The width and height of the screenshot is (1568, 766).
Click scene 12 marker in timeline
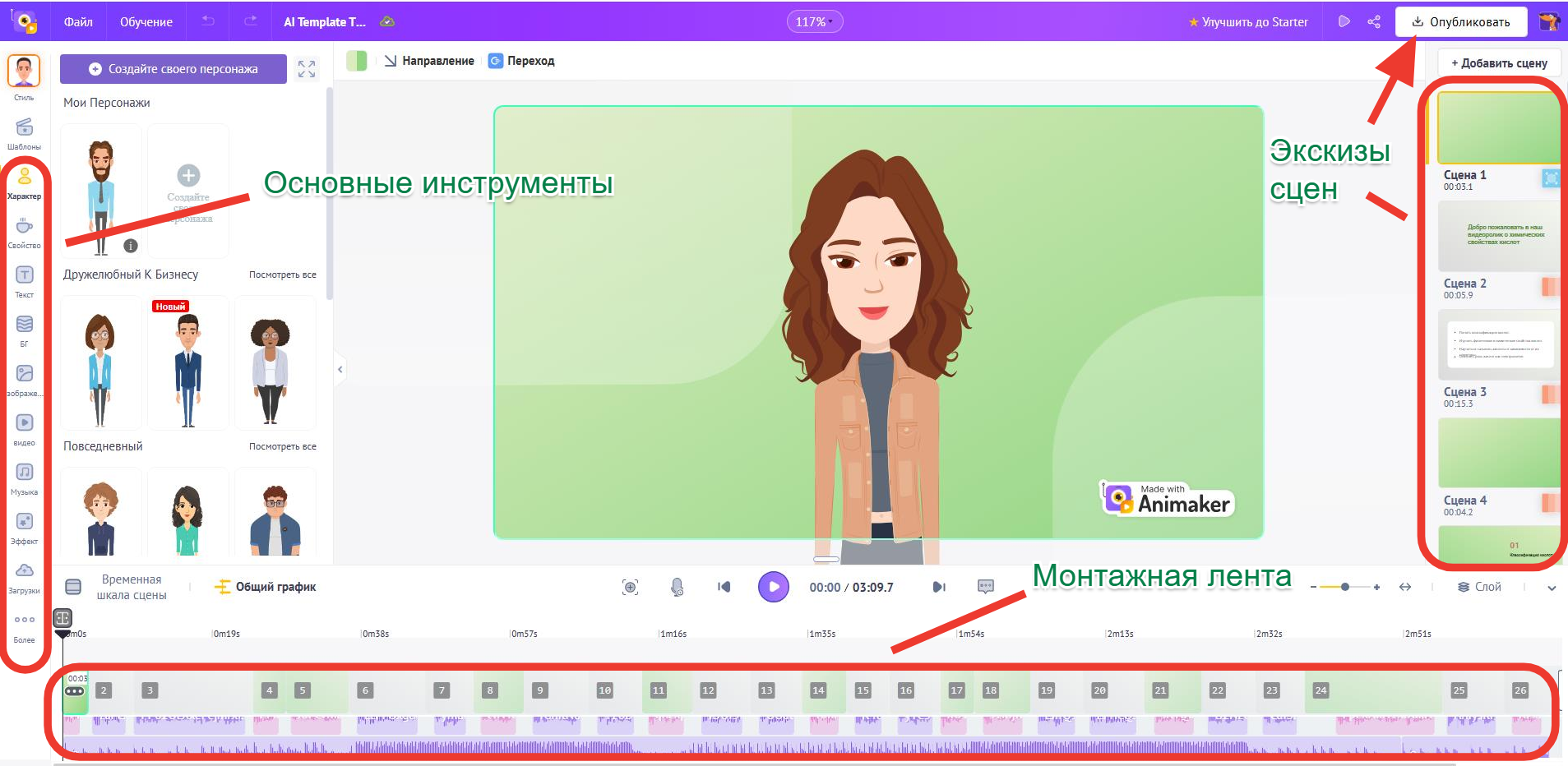(708, 690)
